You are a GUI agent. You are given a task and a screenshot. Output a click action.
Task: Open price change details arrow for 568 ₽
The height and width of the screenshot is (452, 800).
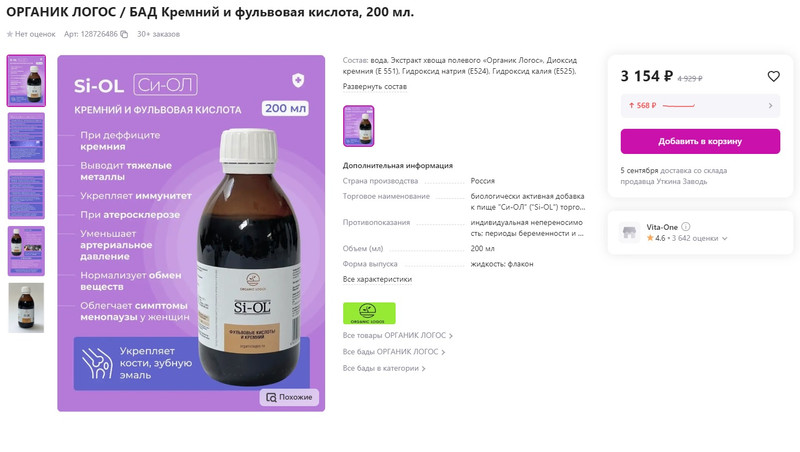click(770, 106)
